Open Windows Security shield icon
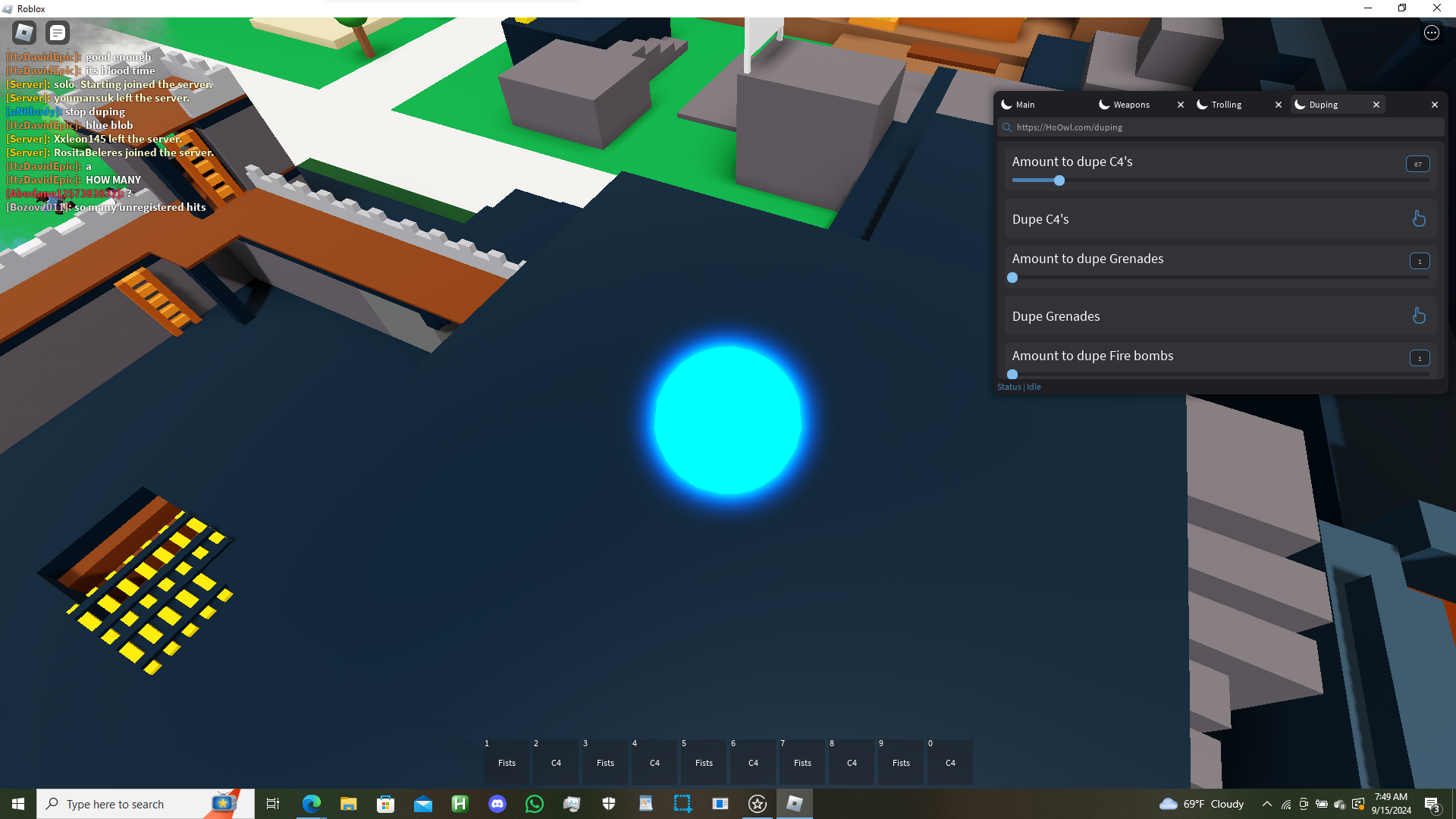This screenshot has height=819, width=1456. point(609,804)
